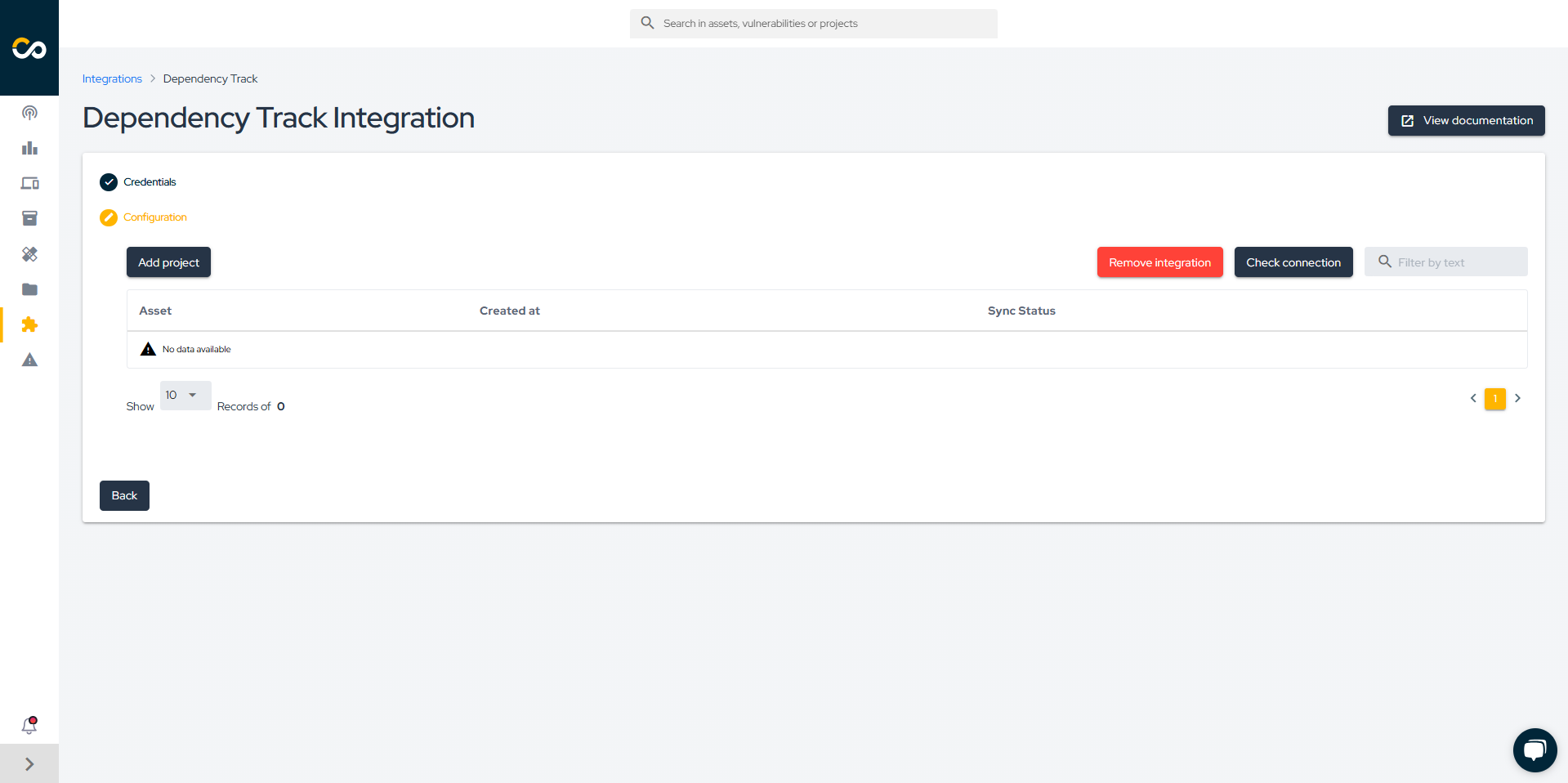Click the Configuration pencil icon

tap(109, 217)
